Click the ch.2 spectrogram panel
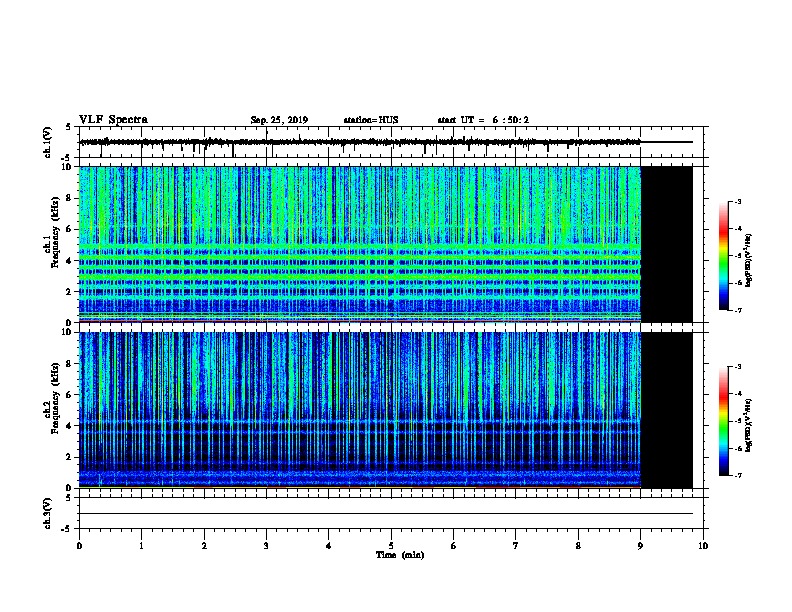The image size is (792, 612). (x=360, y=410)
